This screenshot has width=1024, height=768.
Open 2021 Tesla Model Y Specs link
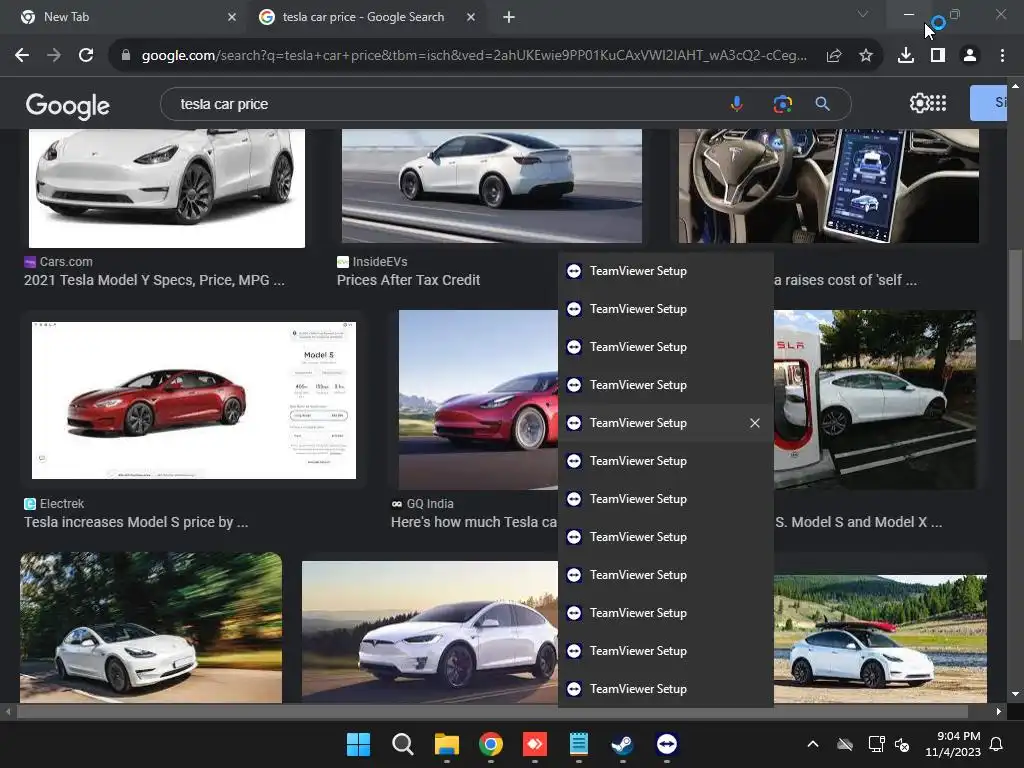(x=154, y=280)
